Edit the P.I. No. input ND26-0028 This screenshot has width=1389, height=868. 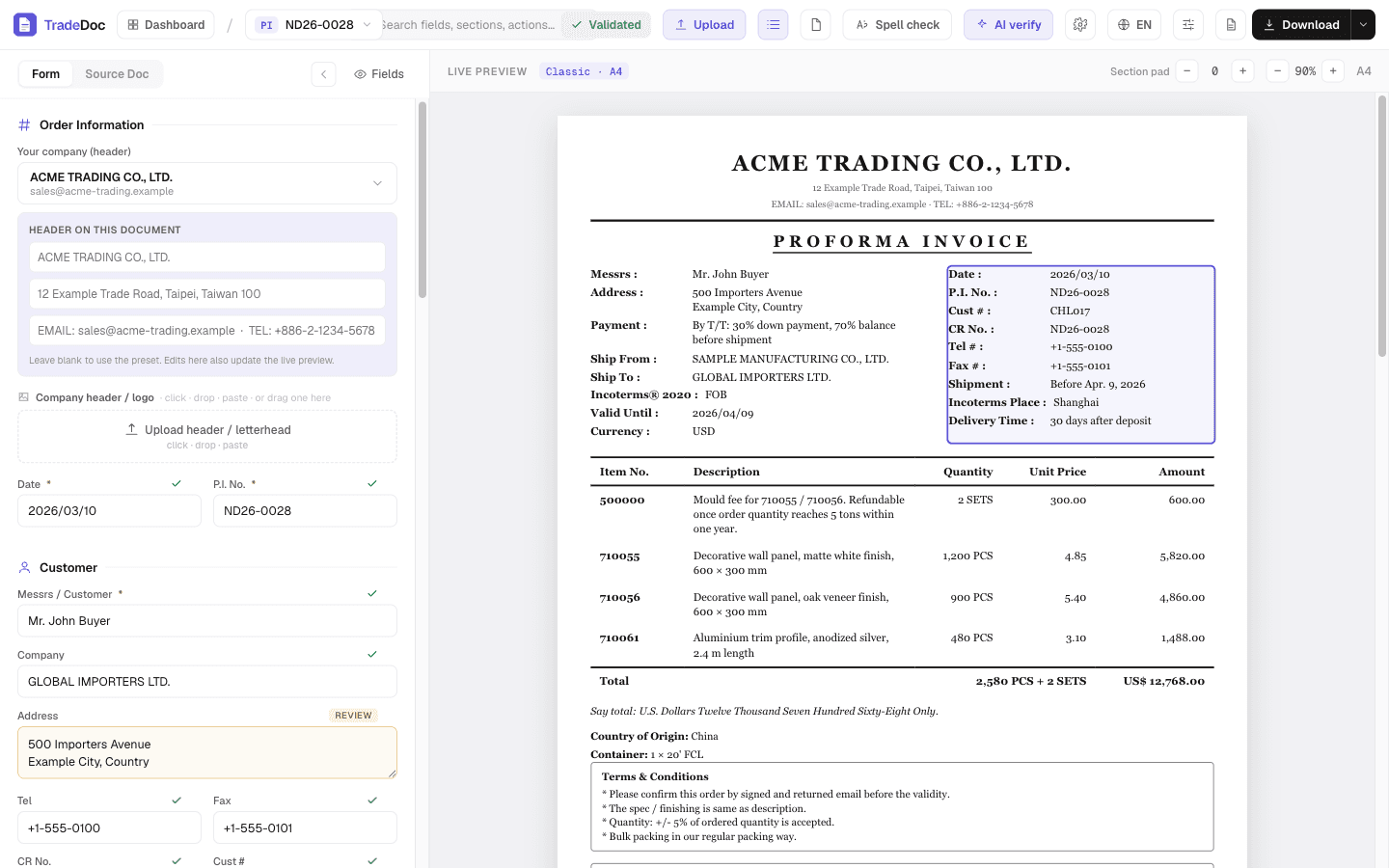[x=305, y=511]
